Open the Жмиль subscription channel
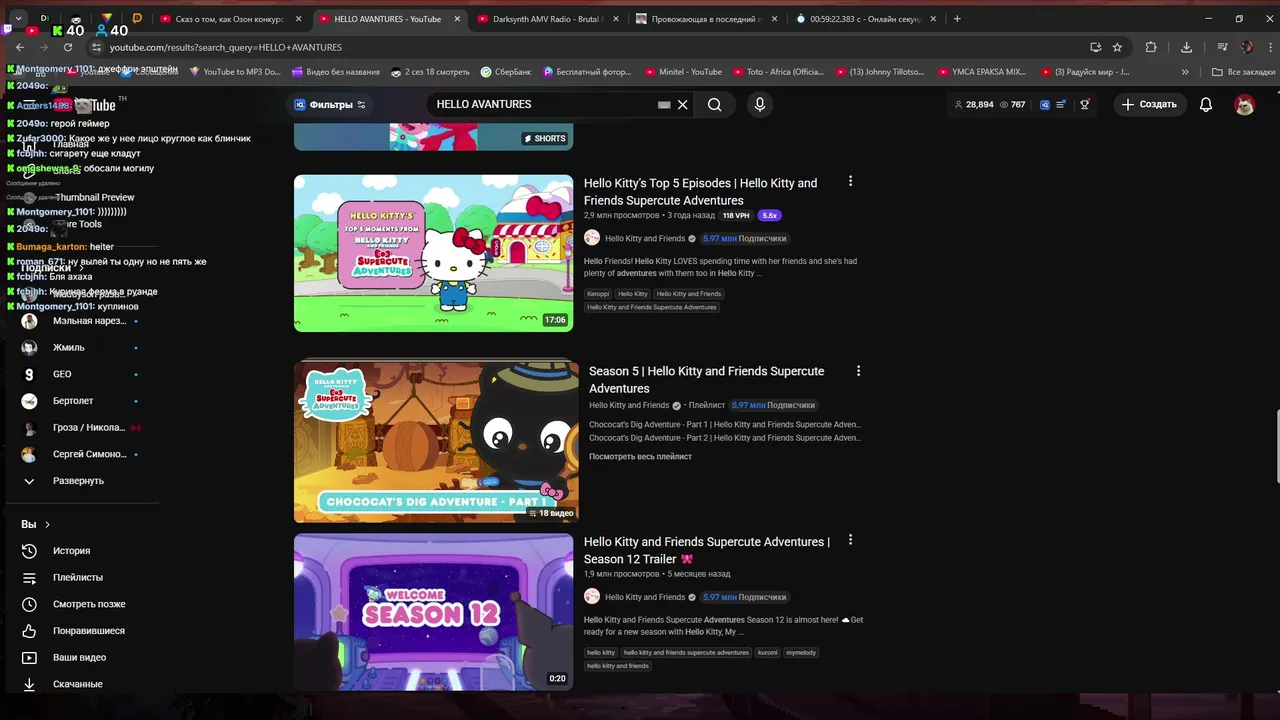Screen dimensions: 1280x720 (68, 348)
